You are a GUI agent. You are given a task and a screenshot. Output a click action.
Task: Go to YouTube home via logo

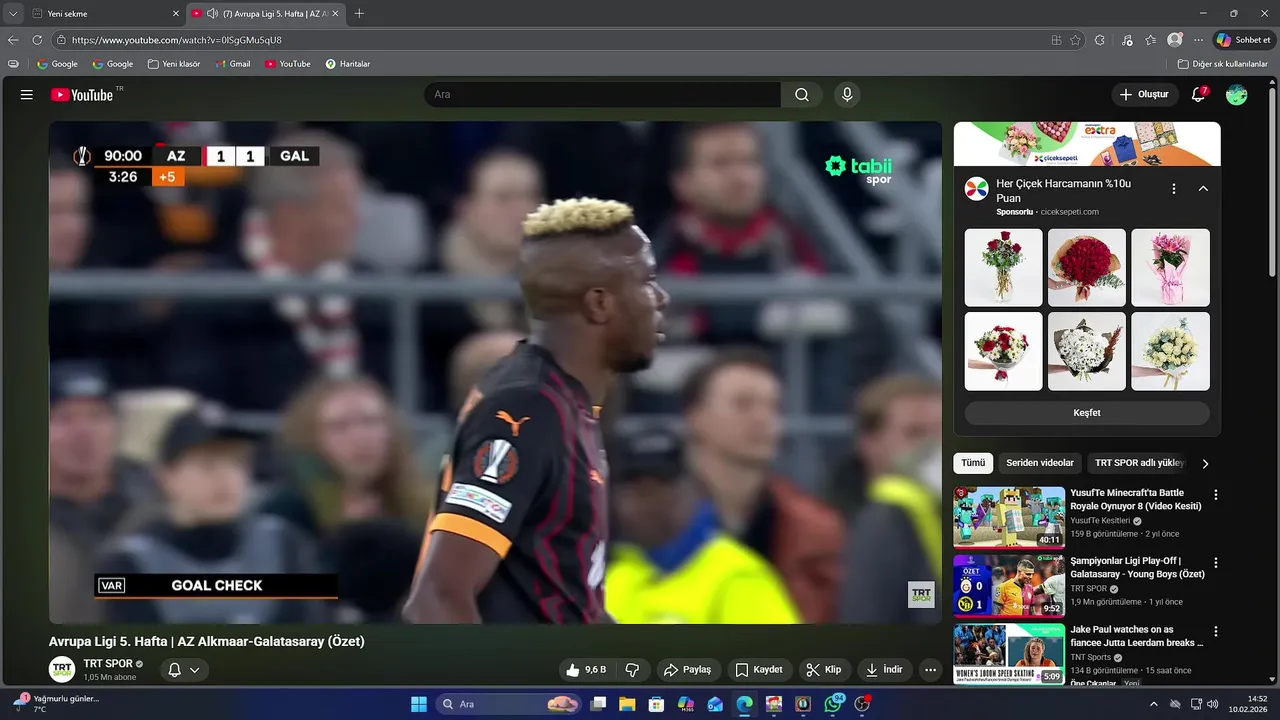click(82, 94)
